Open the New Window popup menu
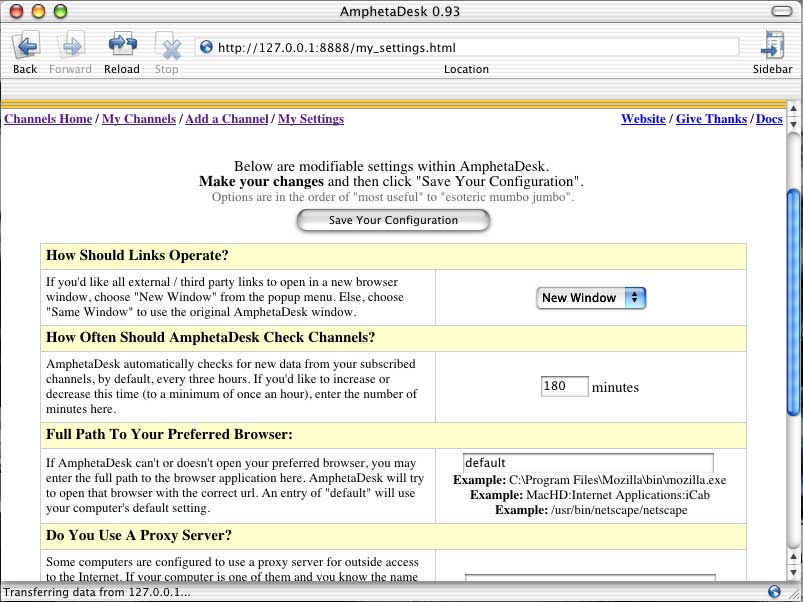The image size is (803, 602). point(591,298)
